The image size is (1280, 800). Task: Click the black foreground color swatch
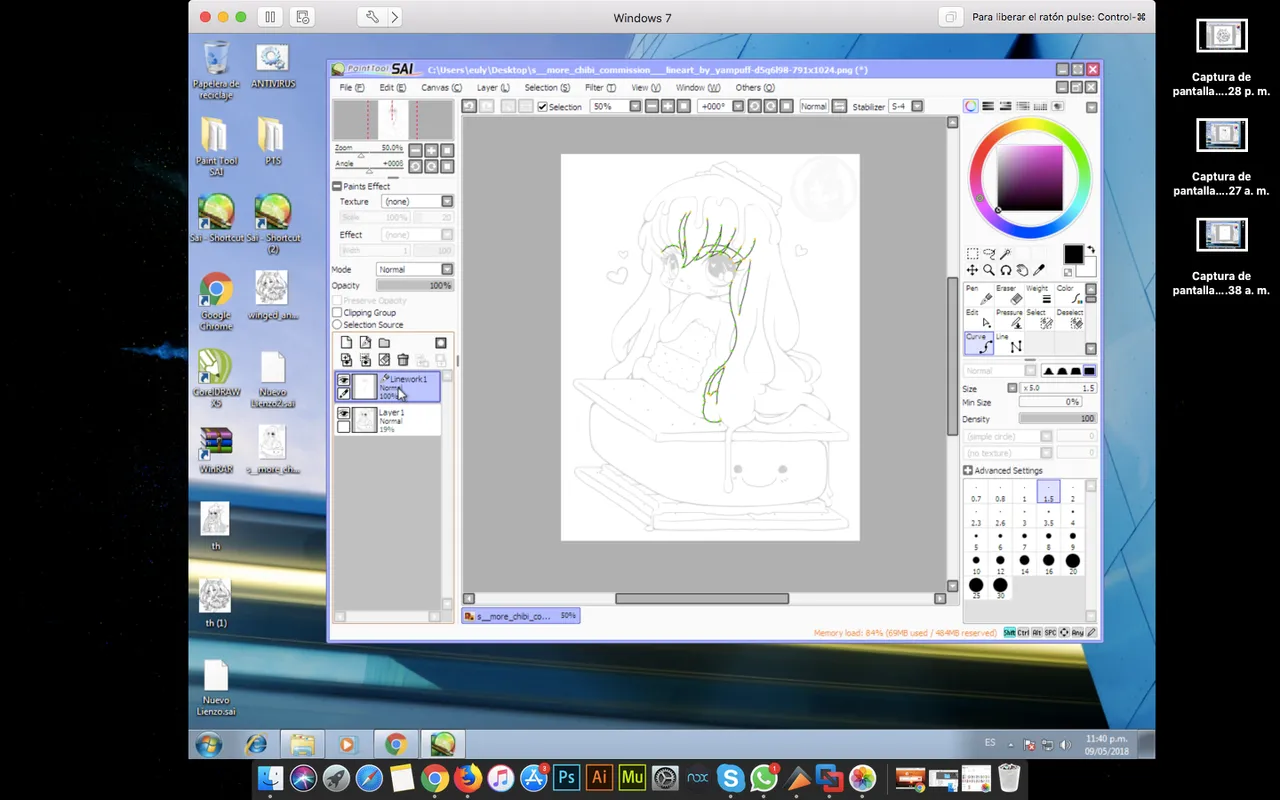tap(1072, 254)
